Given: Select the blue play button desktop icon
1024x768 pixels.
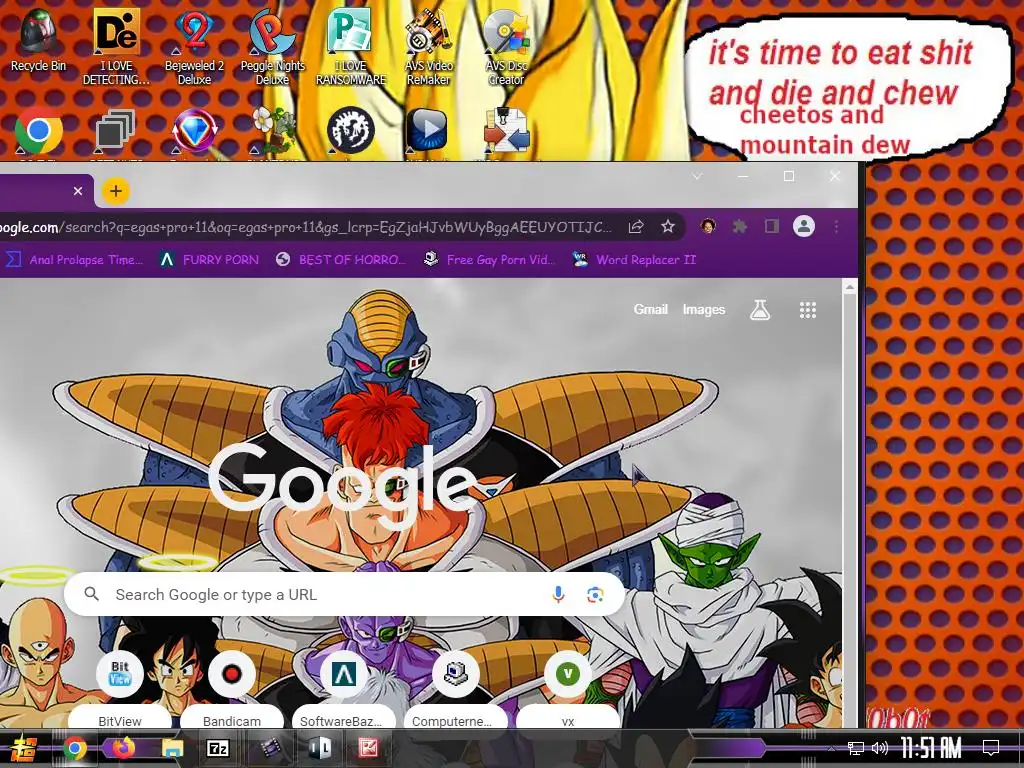Looking at the screenshot, I should pos(428,129).
